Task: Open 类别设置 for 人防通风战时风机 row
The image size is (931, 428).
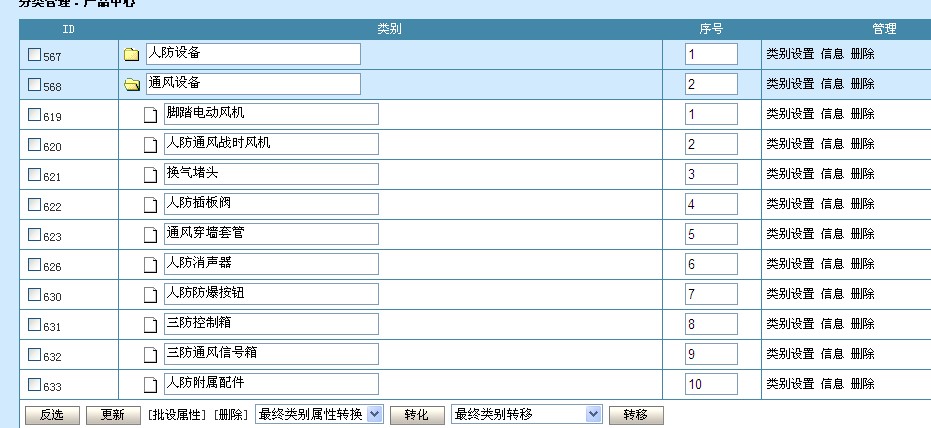Action: [x=790, y=144]
